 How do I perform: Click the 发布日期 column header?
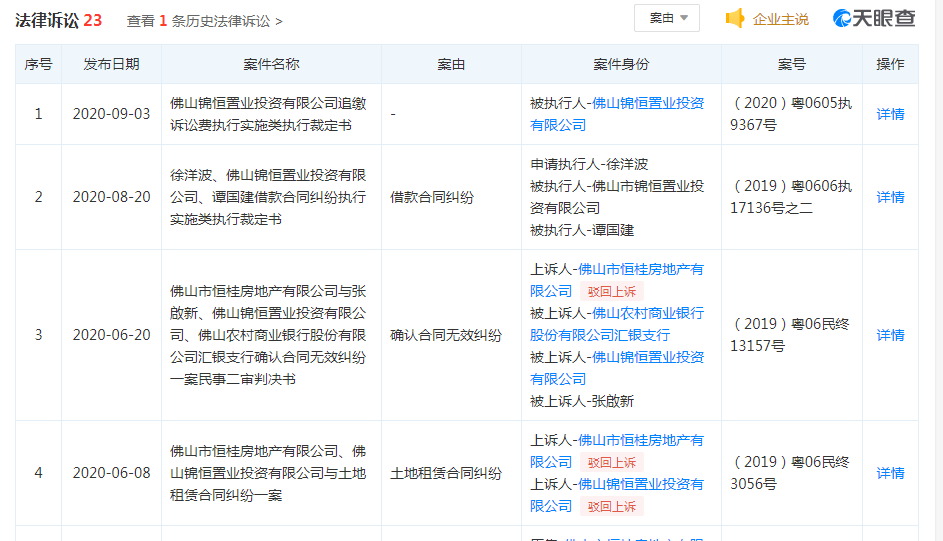click(x=111, y=64)
